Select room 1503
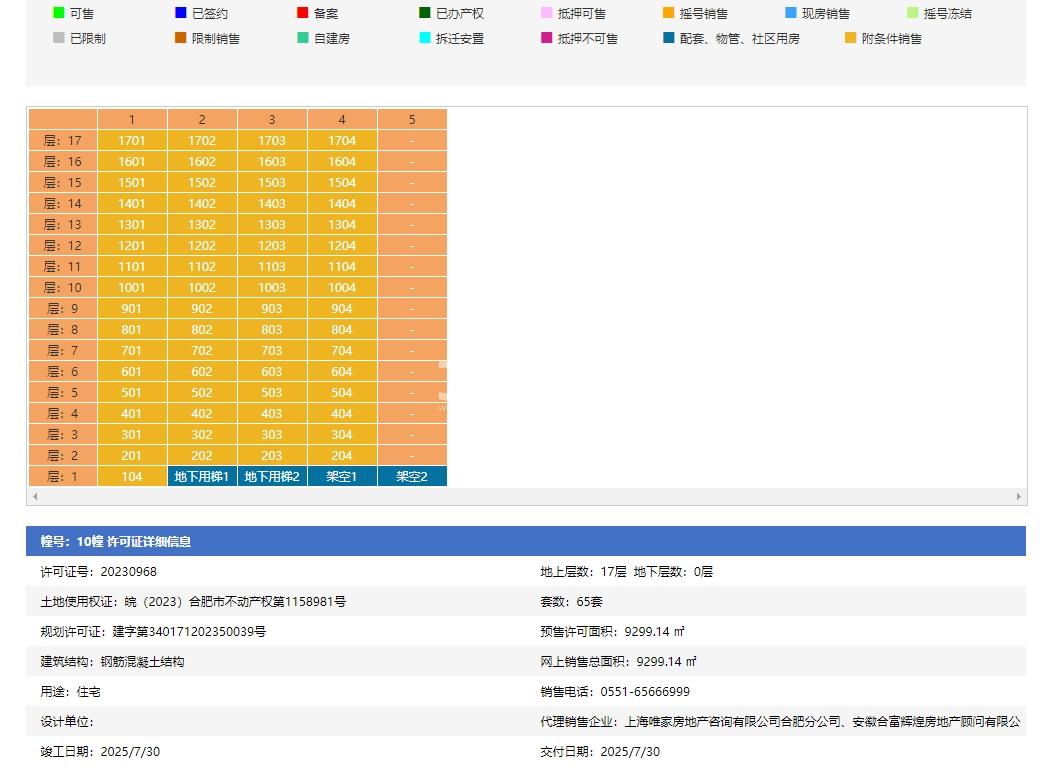 tap(272, 182)
